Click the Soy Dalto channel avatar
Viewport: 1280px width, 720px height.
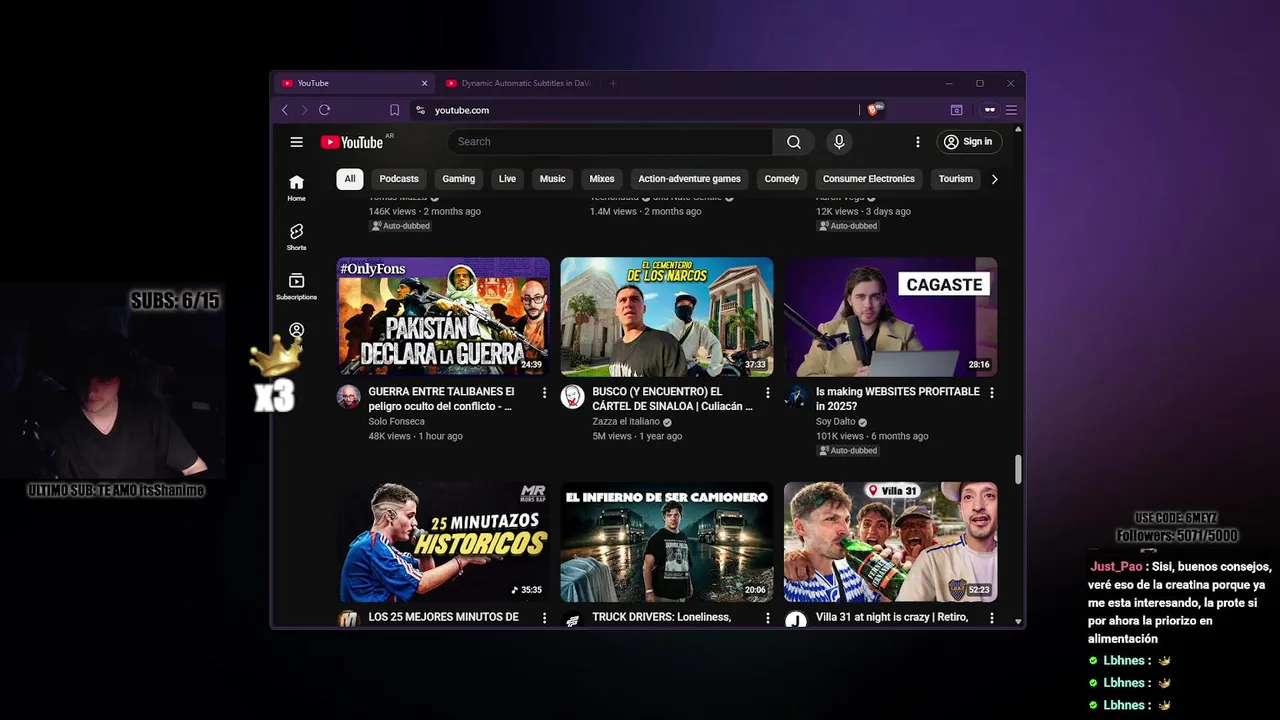coord(796,397)
